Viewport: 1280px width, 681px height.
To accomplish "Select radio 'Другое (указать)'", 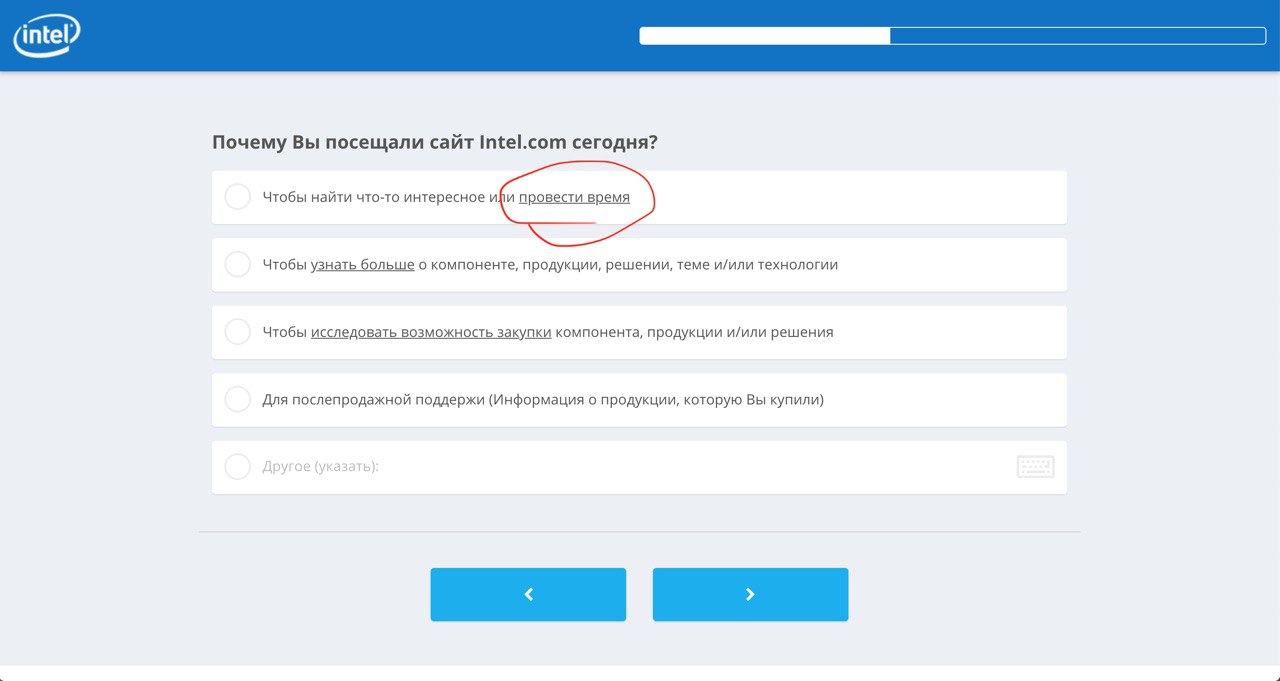I will click(237, 467).
